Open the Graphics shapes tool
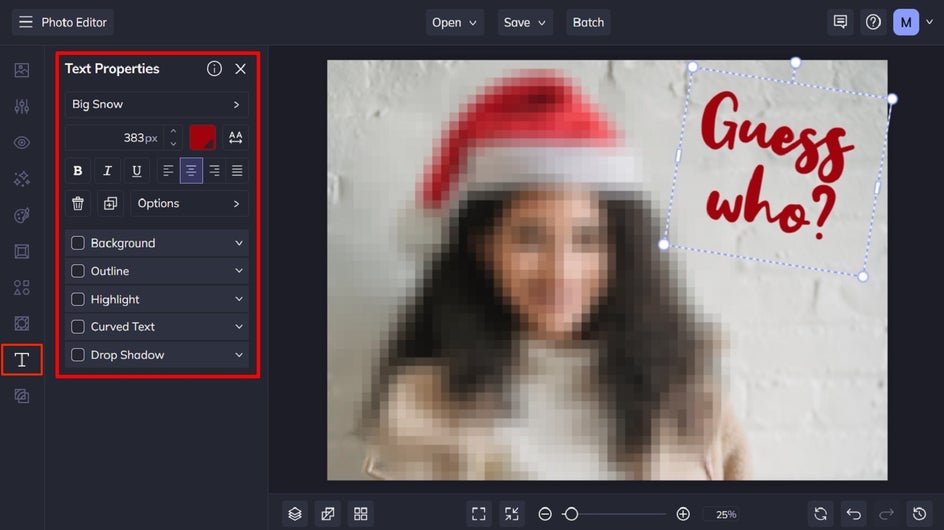This screenshot has height=530, width=944. 22,287
